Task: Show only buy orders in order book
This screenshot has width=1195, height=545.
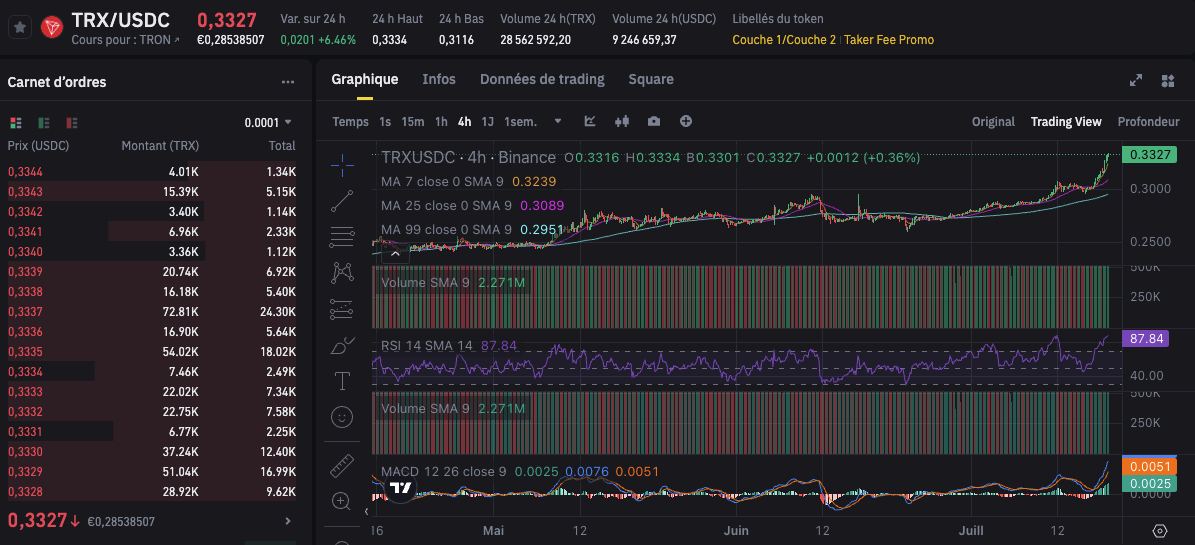Action: coord(44,123)
